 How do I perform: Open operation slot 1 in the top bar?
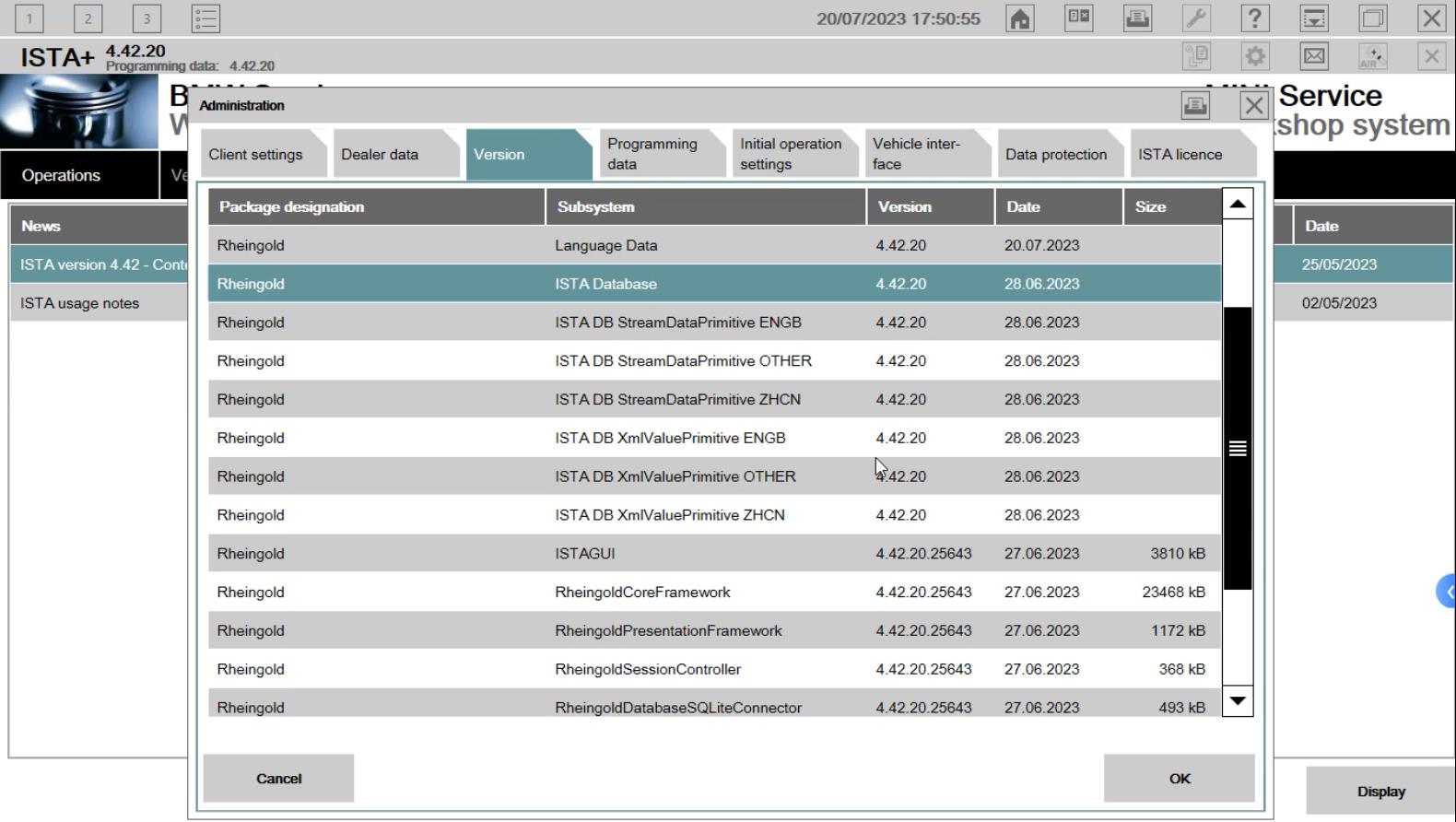click(x=29, y=18)
